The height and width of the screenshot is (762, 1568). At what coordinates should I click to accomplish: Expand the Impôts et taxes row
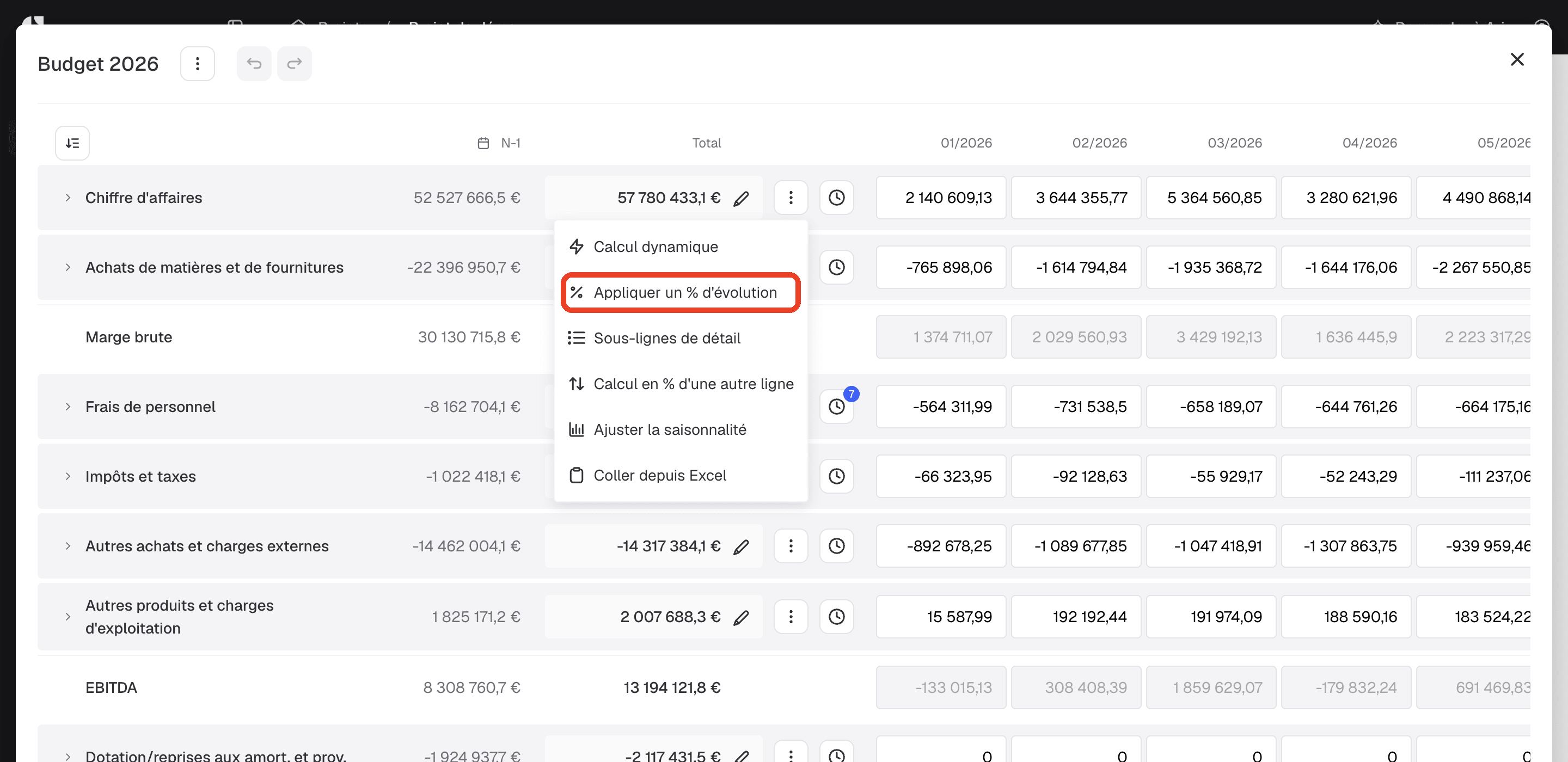click(x=68, y=476)
